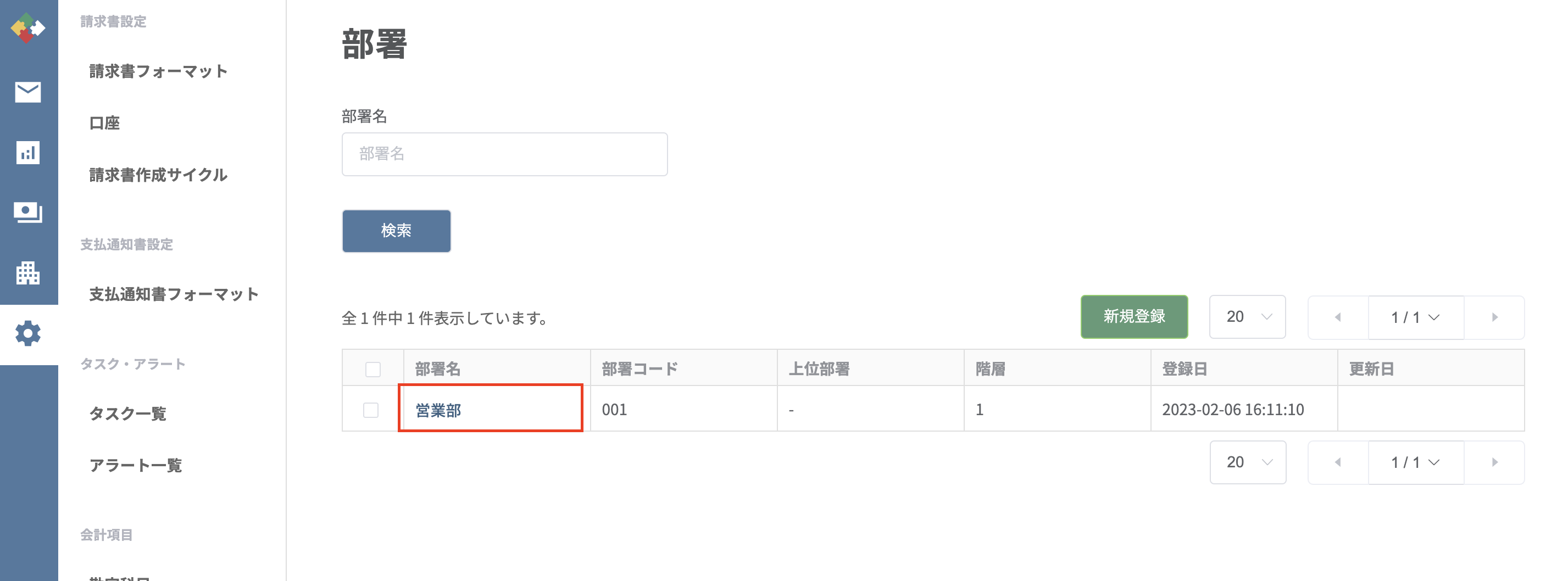Go to next page with bottom right arrow

(x=1494, y=462)
